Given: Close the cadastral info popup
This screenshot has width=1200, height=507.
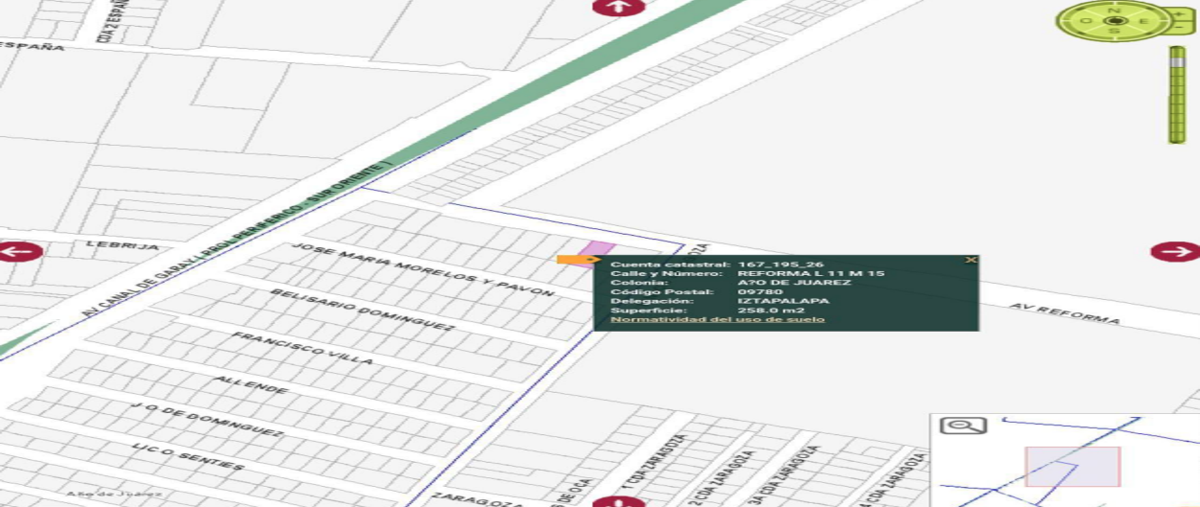Looking at the screenshot, I should click(x=970, y=260).
